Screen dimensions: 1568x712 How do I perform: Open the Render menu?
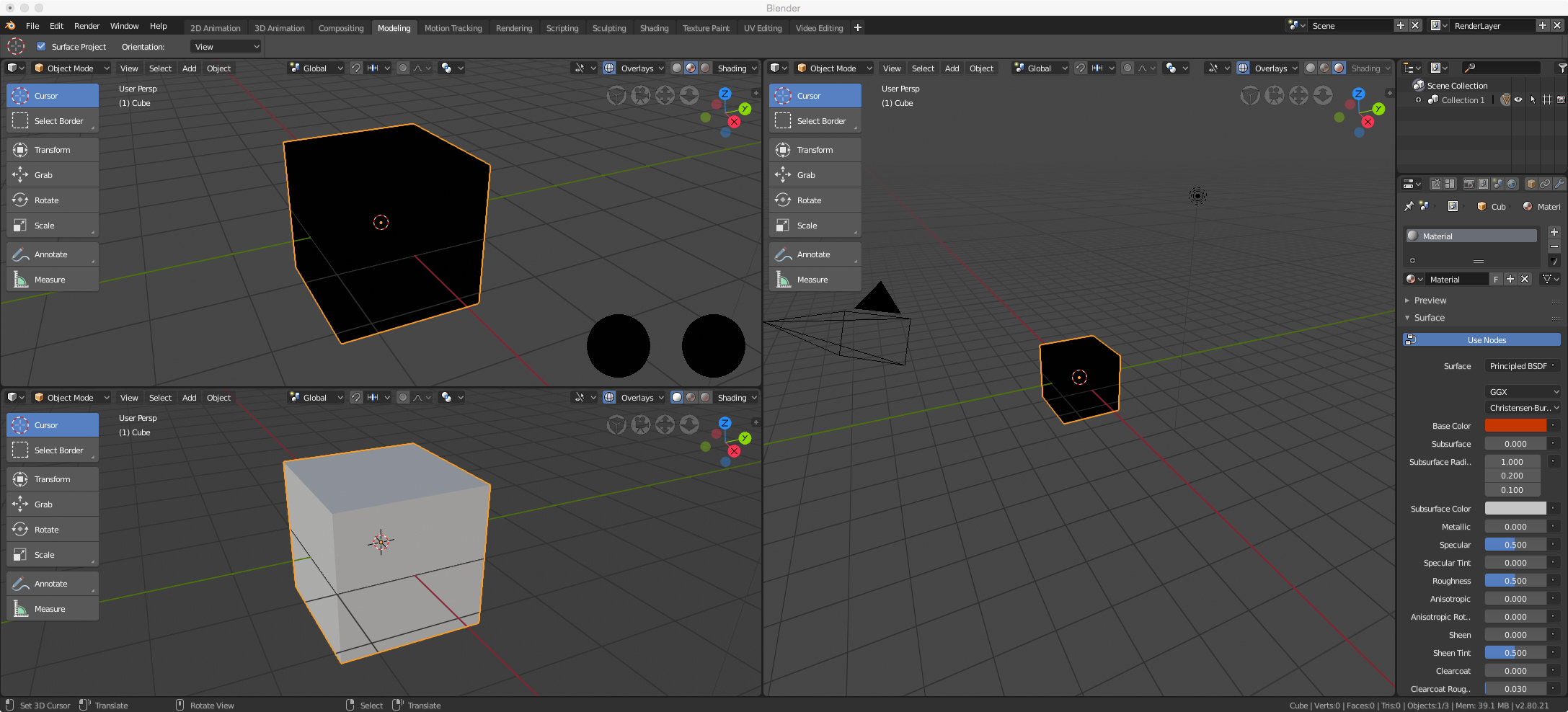tap(87, 26)
